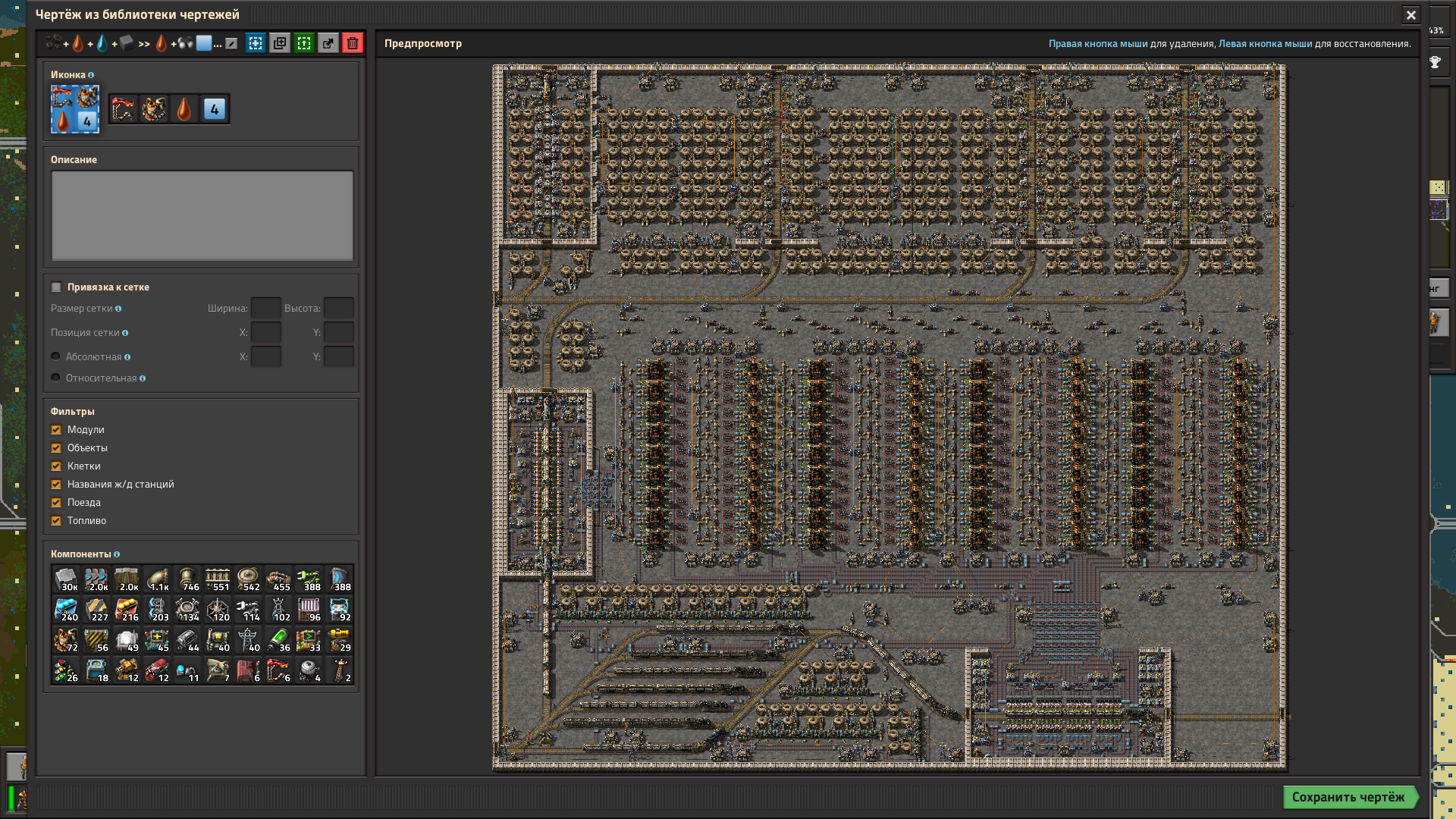Click the Позиция сетки Y field
Viewport: 1456px width, 819px height.
pyautogui.click(x=339, y=333)
